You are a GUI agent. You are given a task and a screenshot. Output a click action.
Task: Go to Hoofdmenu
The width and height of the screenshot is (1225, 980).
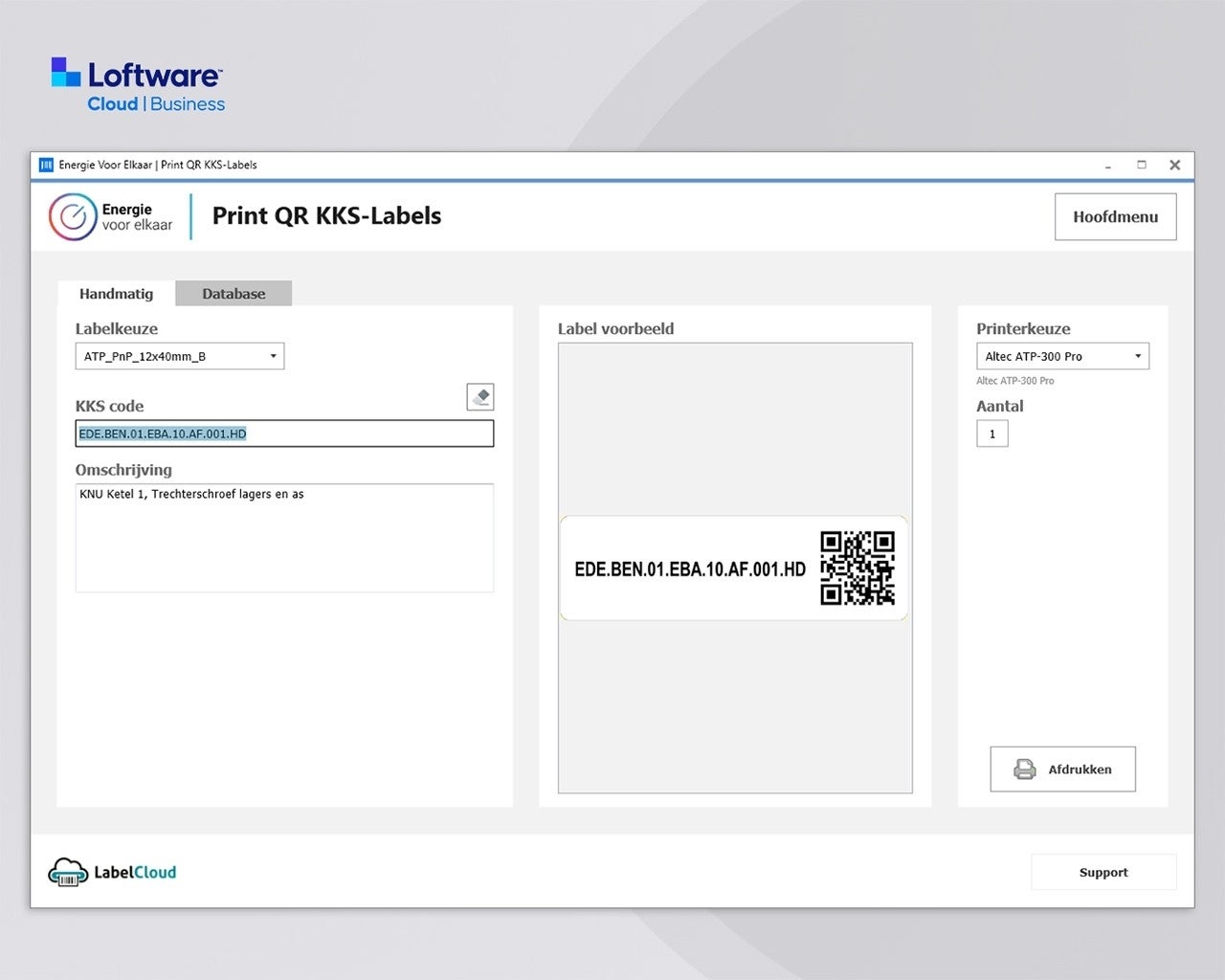(1115, 217)
